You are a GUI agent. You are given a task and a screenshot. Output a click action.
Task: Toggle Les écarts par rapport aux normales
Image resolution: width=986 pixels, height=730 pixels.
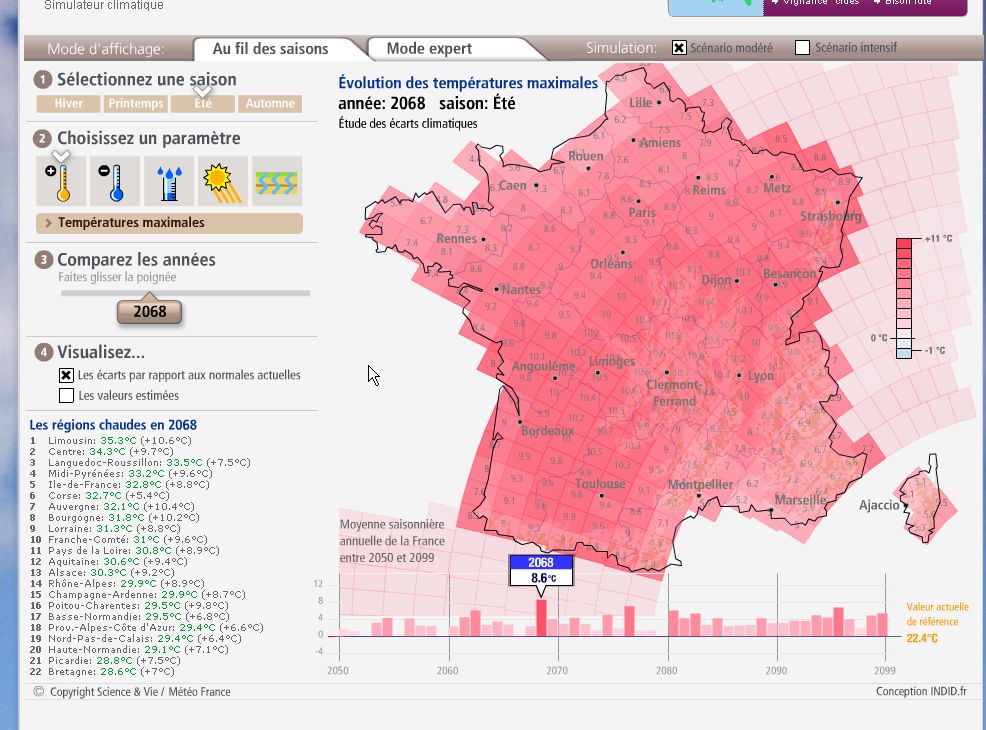click(66, 375)
